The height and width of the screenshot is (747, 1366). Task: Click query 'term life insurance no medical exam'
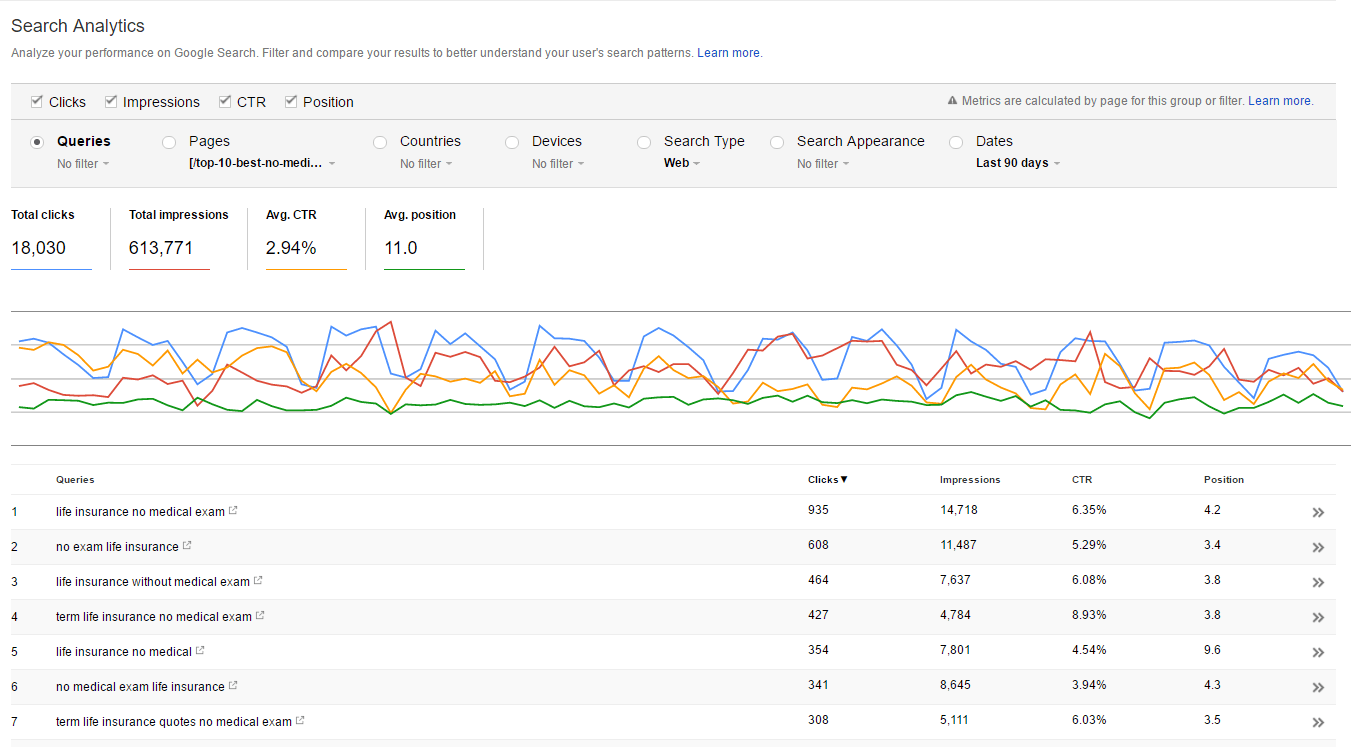tap(154, 617)
